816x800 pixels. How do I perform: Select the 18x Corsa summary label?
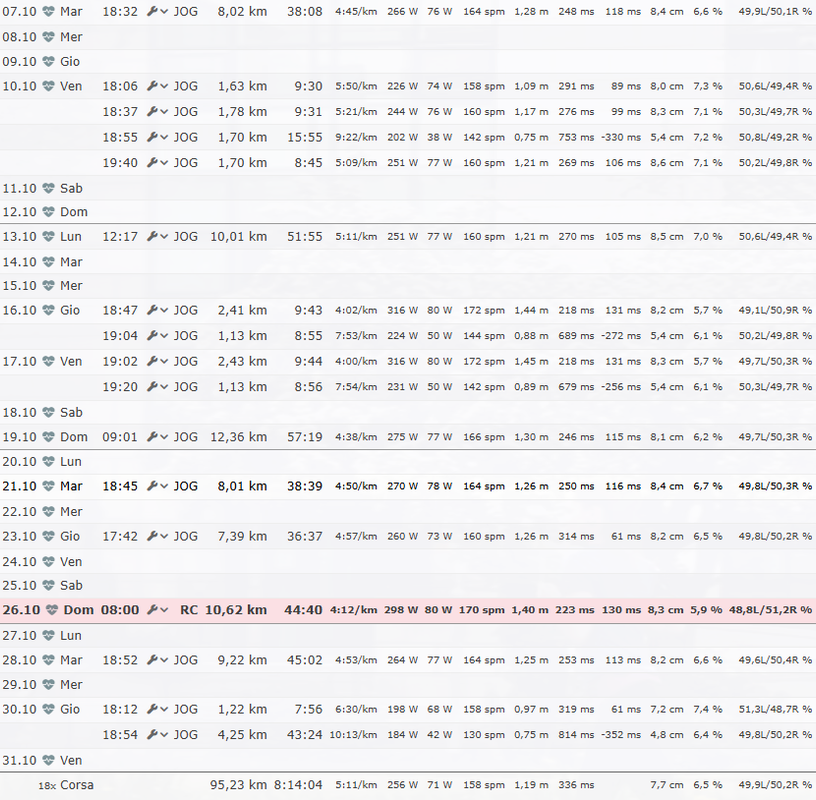(x=66, y=785)
